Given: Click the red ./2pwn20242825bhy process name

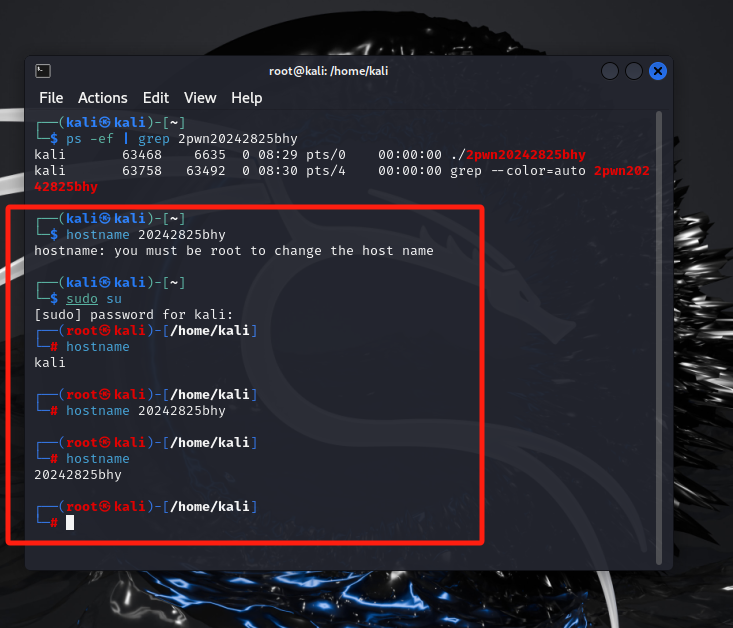Looking at the screenshot, I should [x=518, y=155].
